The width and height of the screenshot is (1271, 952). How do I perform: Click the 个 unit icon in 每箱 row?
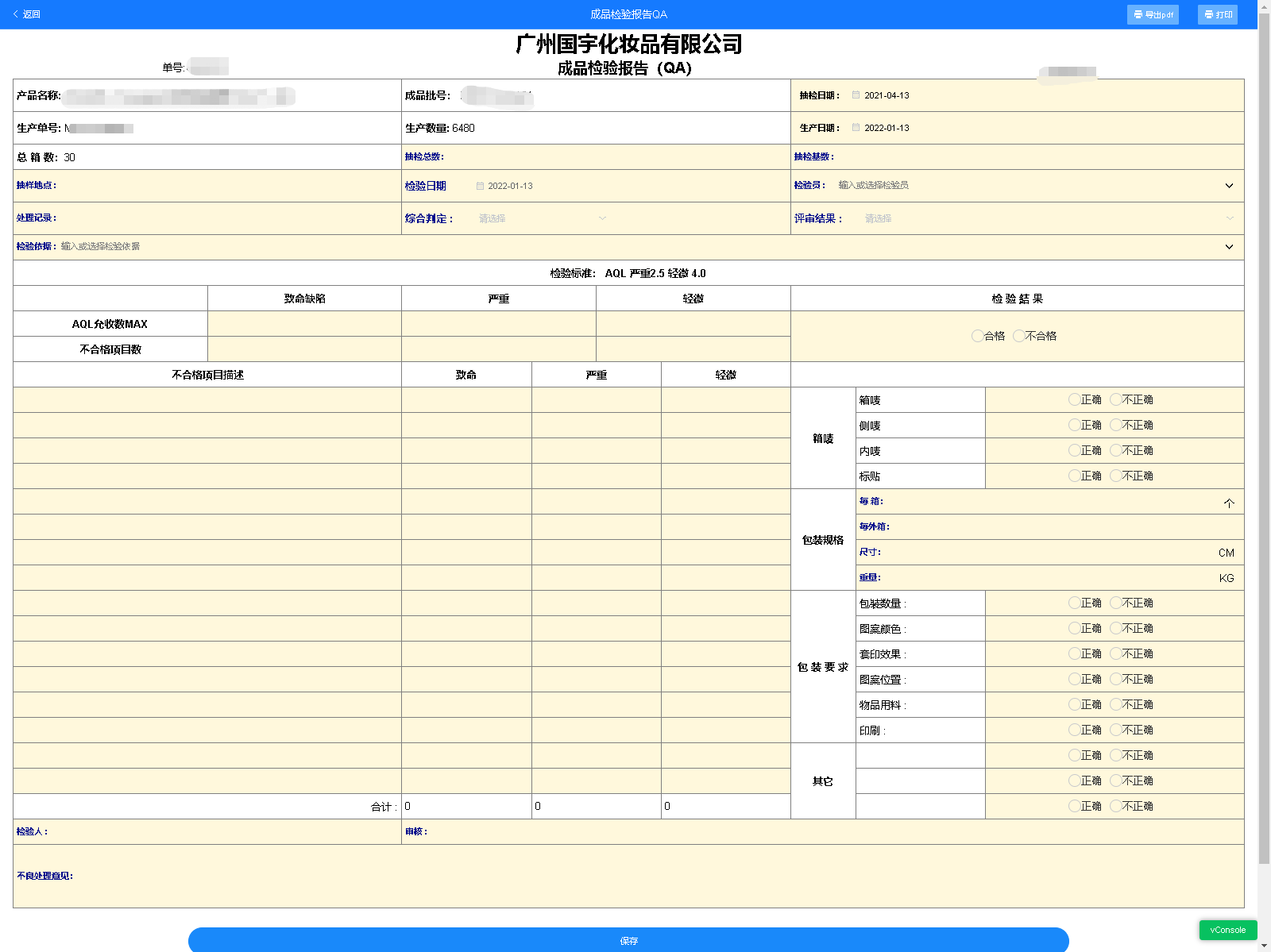tap(1228, 503)
